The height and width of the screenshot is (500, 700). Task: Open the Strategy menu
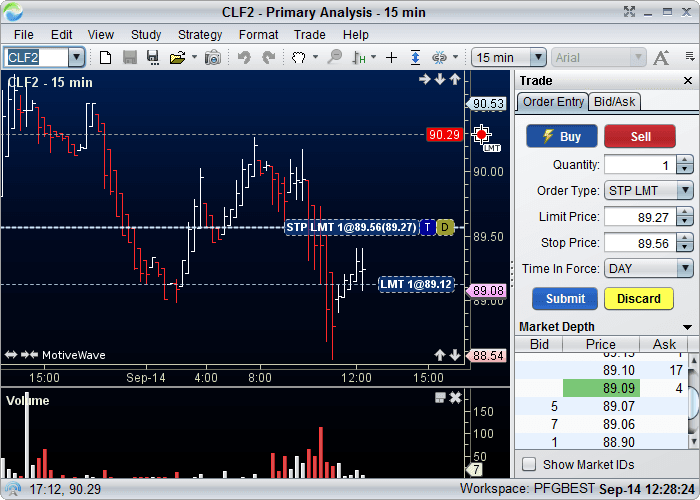pos(200,34)
